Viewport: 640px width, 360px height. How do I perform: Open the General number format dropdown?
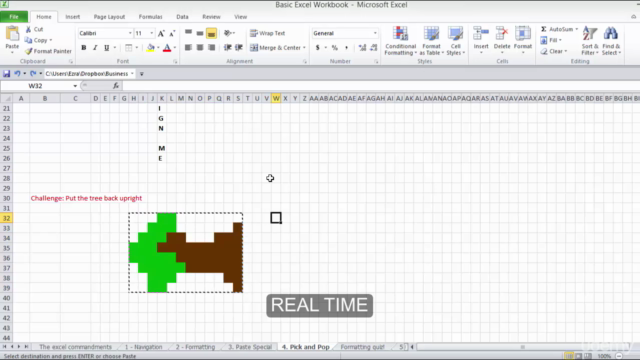pyautogui.click(x=375, y=33)
